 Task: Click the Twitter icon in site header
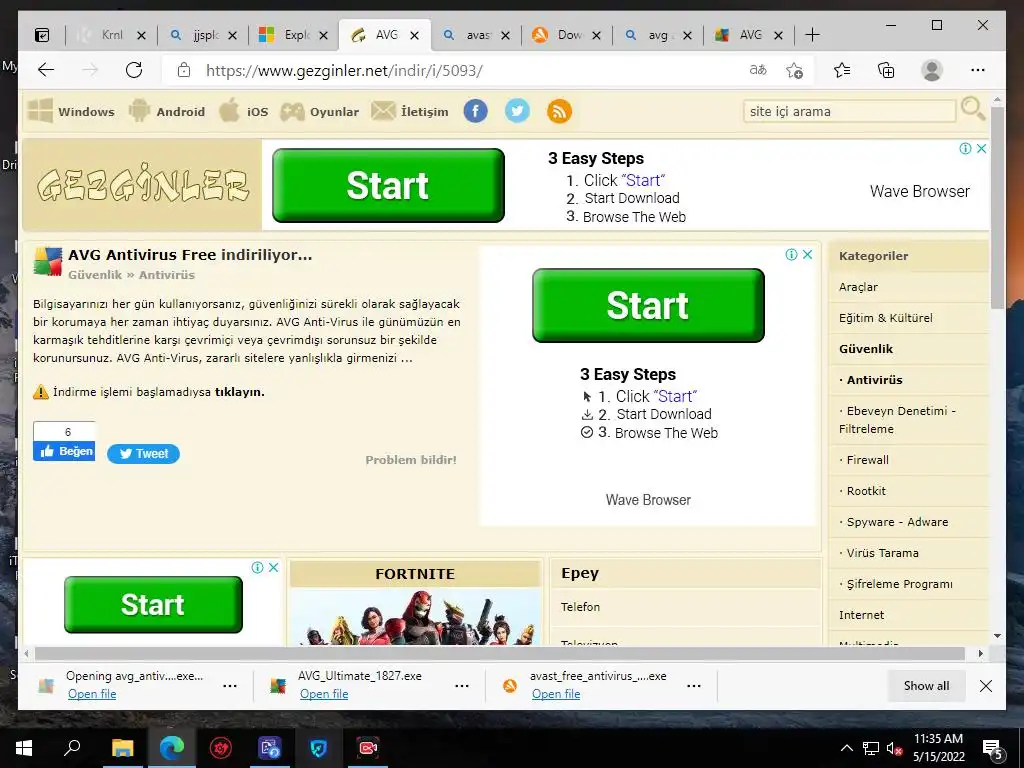[x=517, y=111]
